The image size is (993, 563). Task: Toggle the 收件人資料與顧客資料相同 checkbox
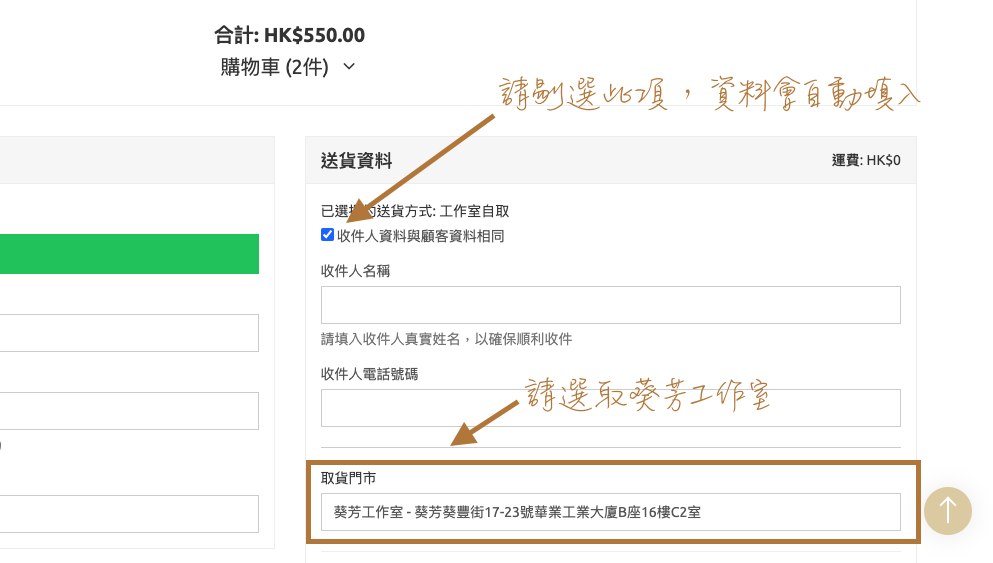coord(327,235)
